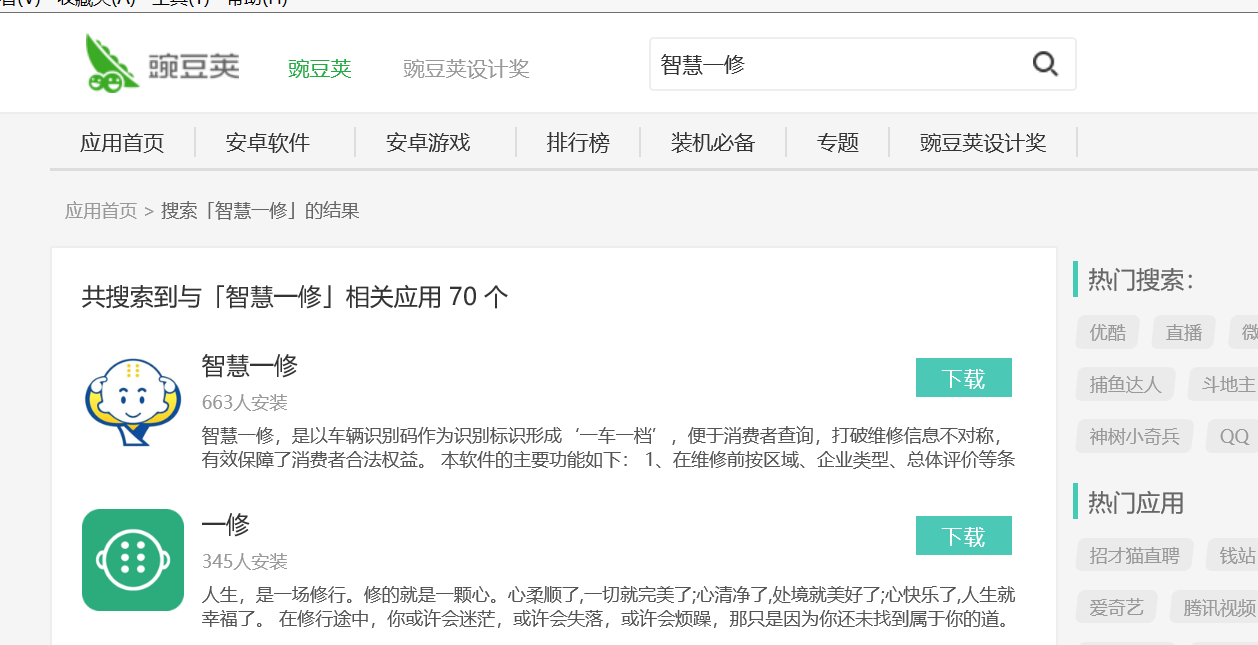Open 豌豆荚设计奖 in the navigation bar
1258x645 pixels.
983,143
